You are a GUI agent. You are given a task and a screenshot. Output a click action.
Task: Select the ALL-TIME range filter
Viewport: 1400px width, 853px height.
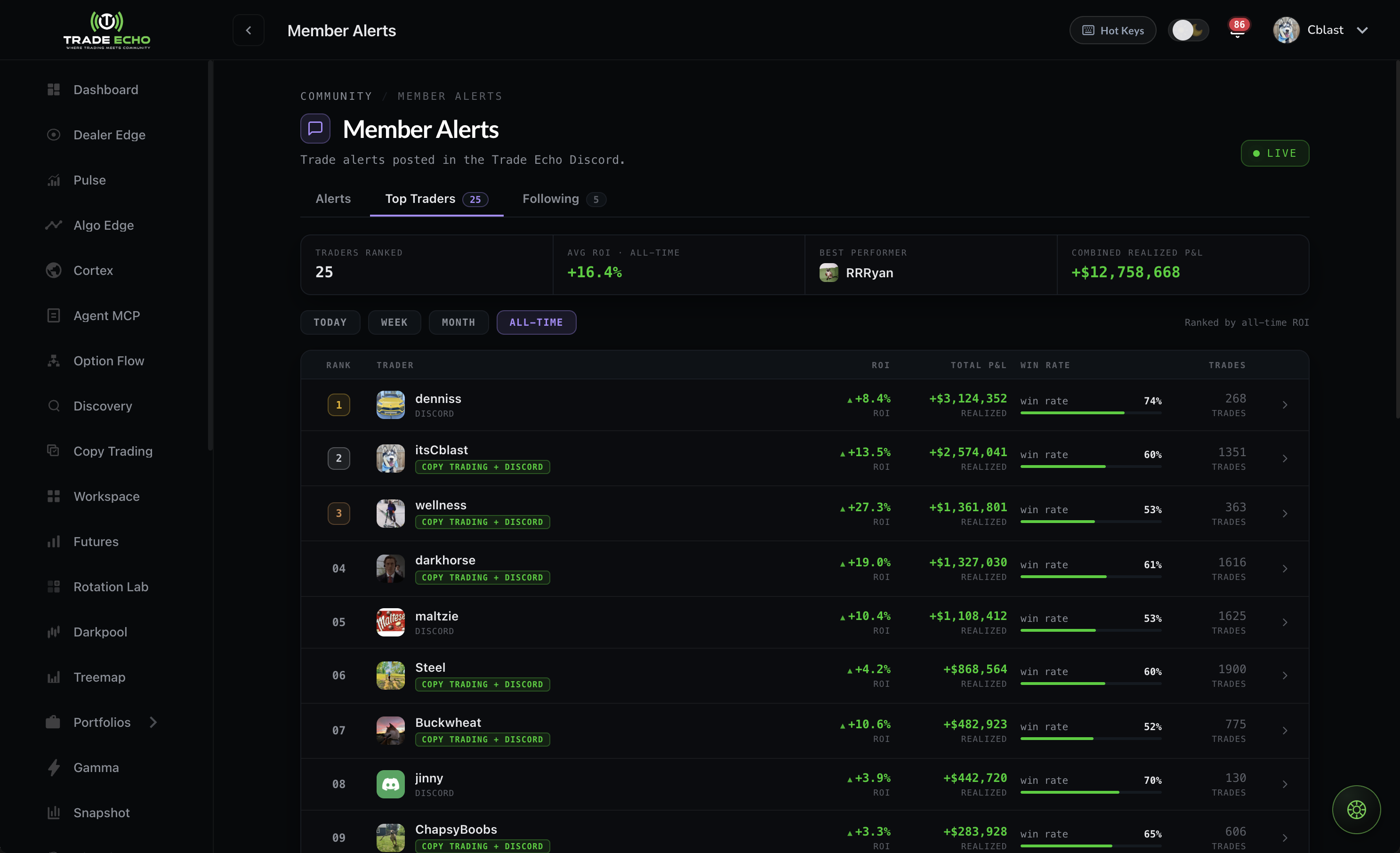(536, 322)
